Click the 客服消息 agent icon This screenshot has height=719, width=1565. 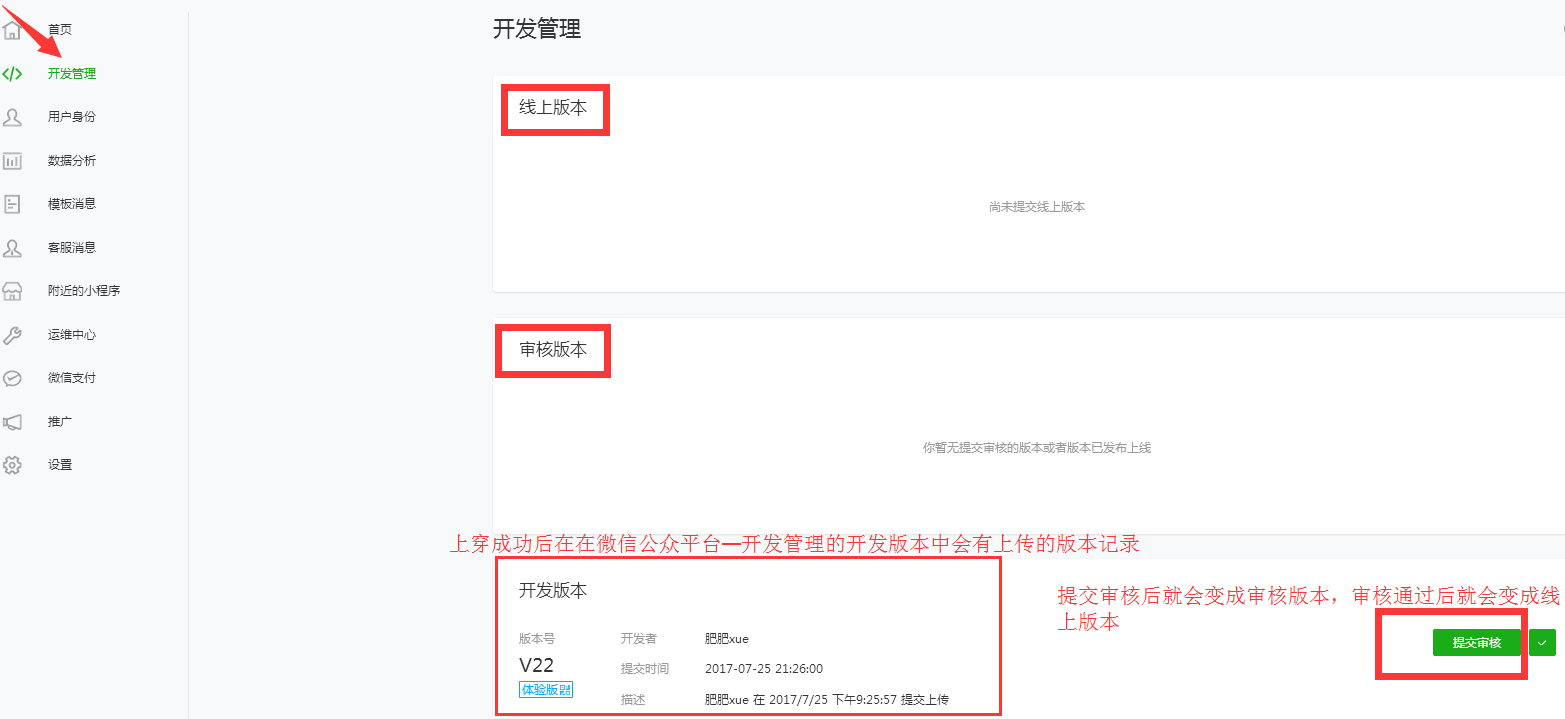pos(12,248)
